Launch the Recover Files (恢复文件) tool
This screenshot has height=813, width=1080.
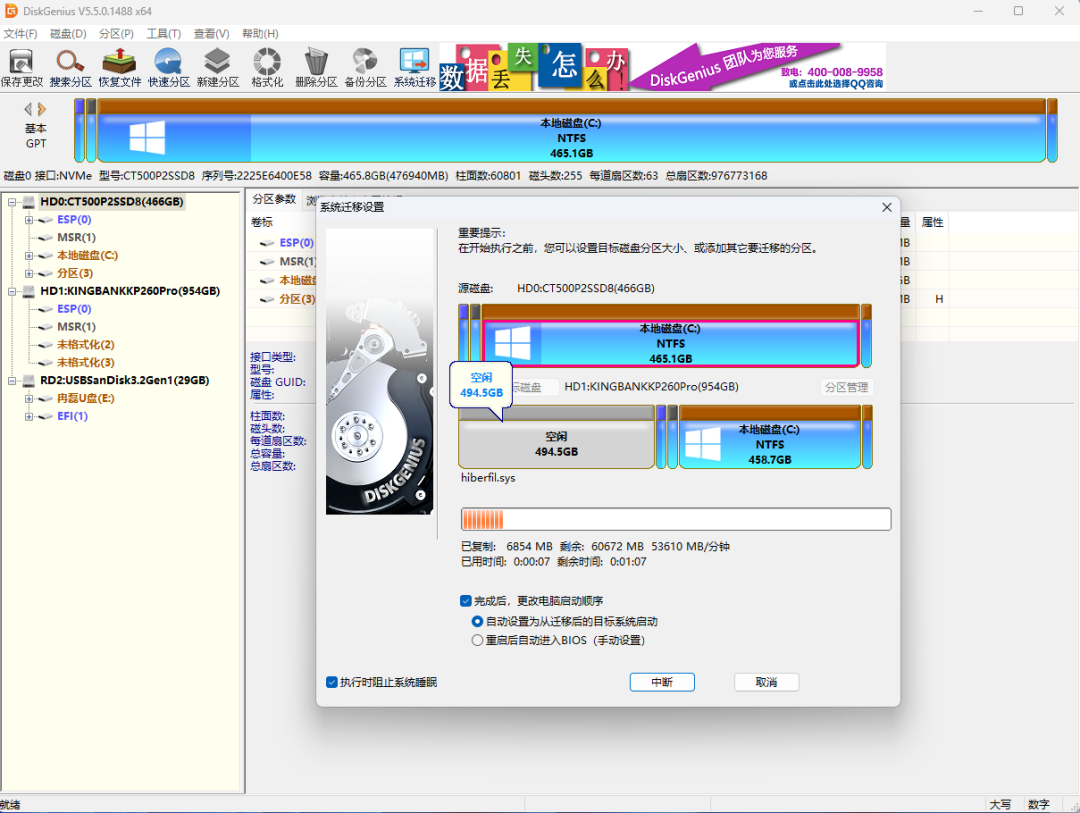coord(119,68)
